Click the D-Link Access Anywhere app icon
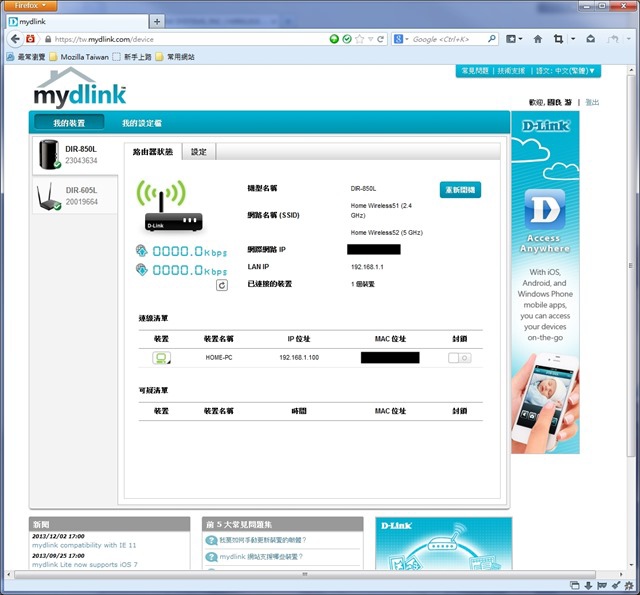The image size is (640, 595). click(x=545, y=209)
